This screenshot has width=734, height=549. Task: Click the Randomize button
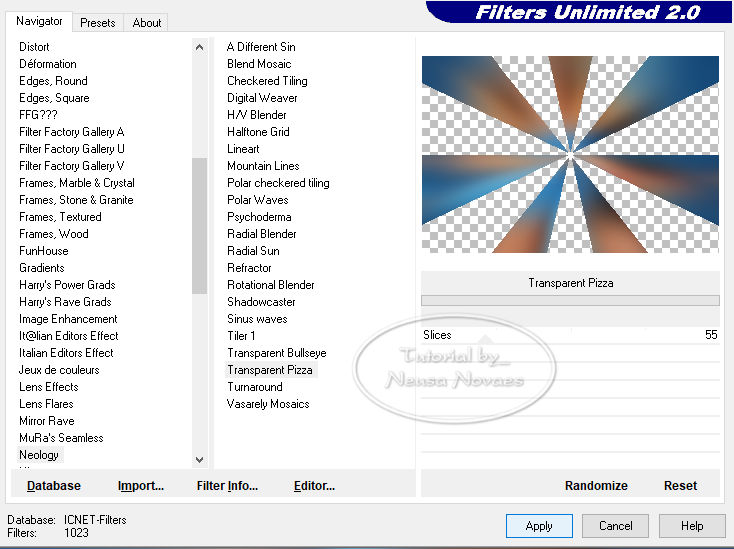click(x=596, y=485)
